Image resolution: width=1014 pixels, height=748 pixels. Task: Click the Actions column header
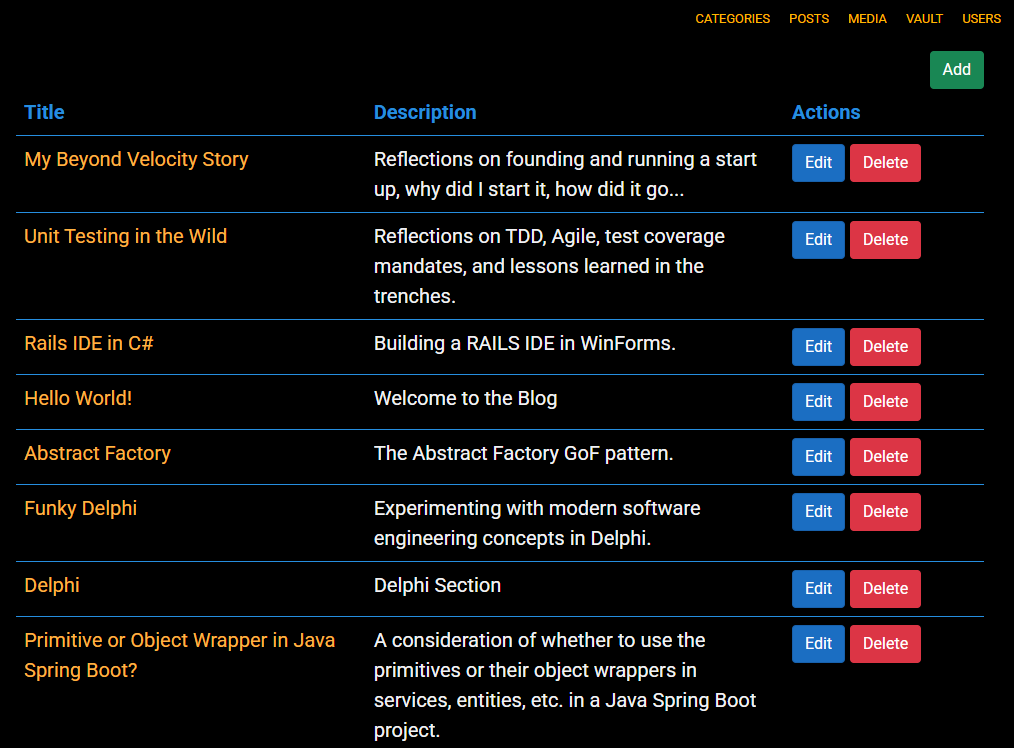[826, 112]
